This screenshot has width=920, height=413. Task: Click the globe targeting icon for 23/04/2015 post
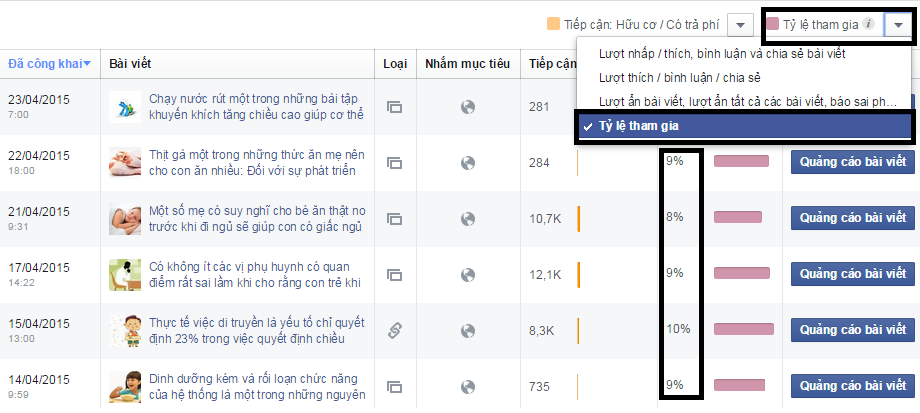click(x=468, y=107)
